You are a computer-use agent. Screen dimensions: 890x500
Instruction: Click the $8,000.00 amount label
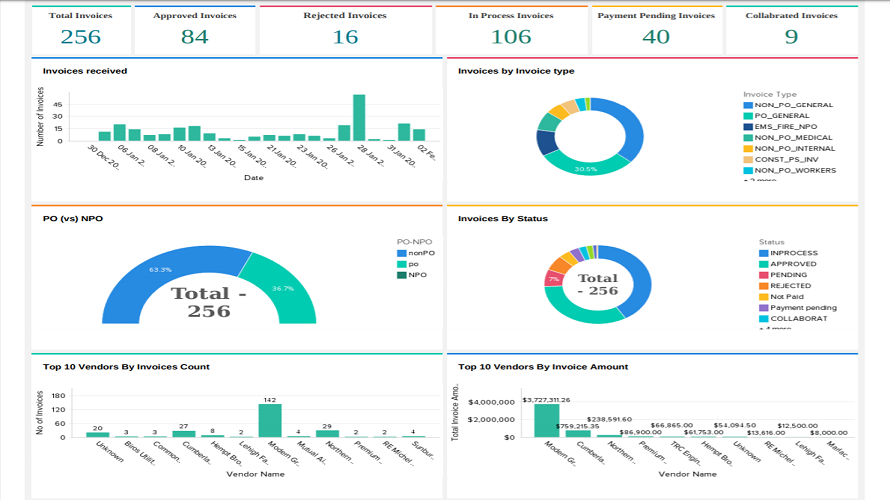829,432
